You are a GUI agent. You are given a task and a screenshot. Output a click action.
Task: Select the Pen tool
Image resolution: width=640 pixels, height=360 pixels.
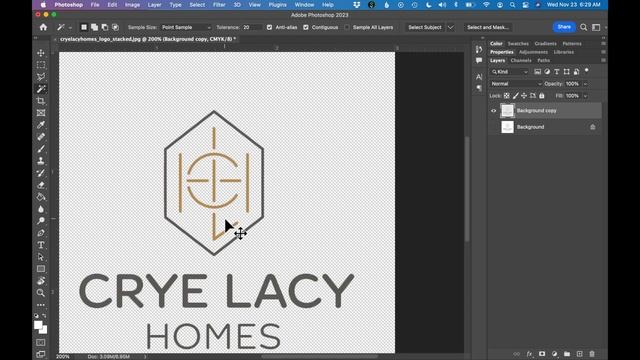pyautogui.click(x=41, y=233)
